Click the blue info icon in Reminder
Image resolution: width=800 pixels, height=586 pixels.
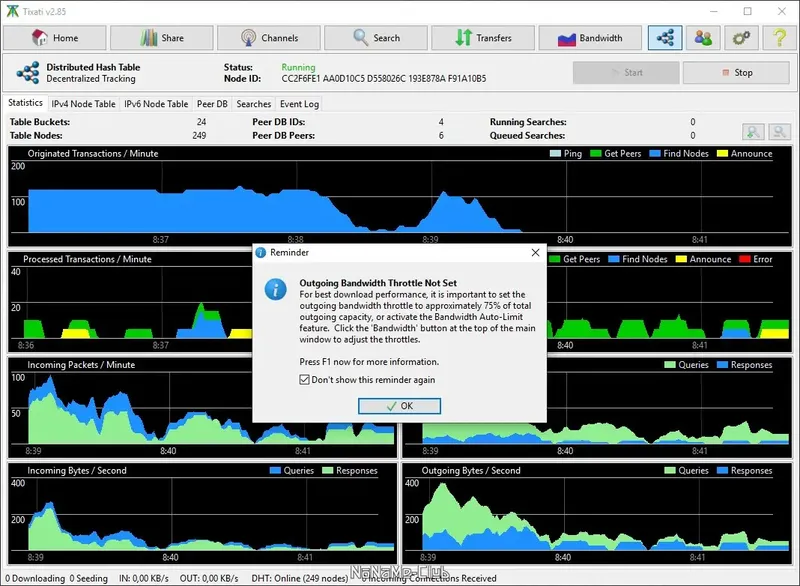click(276, 290)
